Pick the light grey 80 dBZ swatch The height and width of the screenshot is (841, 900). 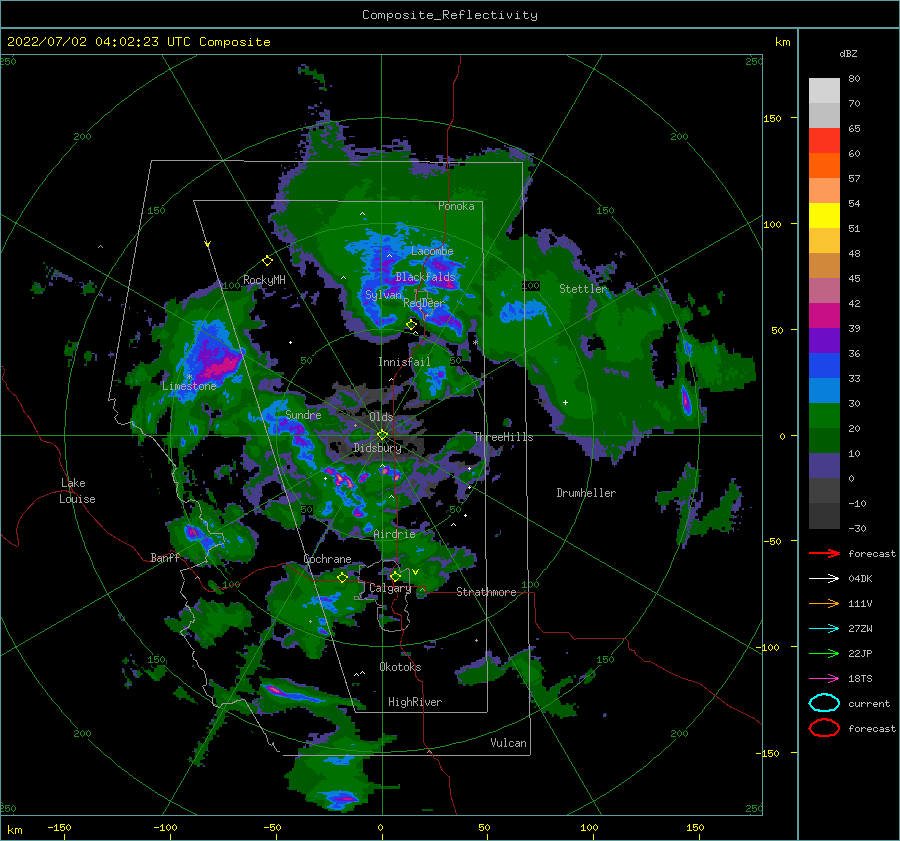pyautogui.click(x=824, y=90)
